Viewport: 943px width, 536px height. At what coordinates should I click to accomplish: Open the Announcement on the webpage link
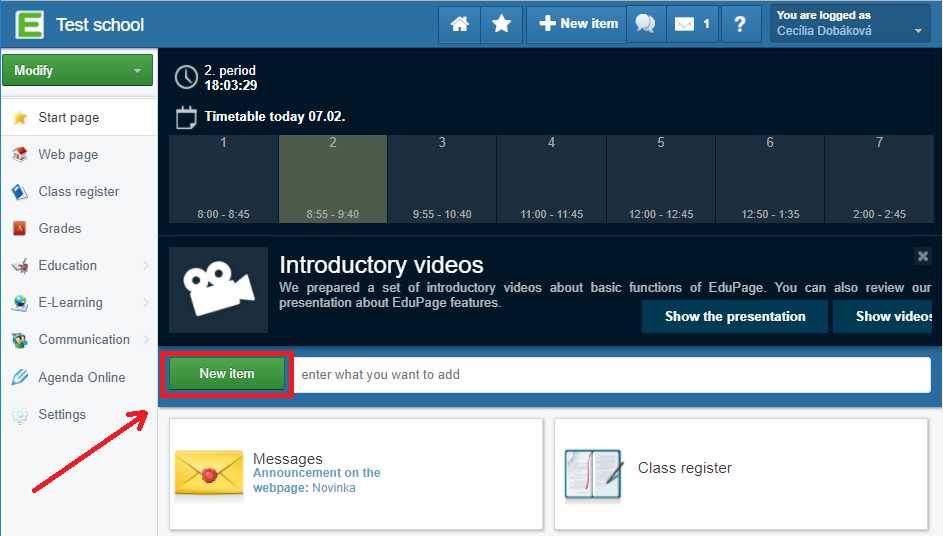point(316,473)
